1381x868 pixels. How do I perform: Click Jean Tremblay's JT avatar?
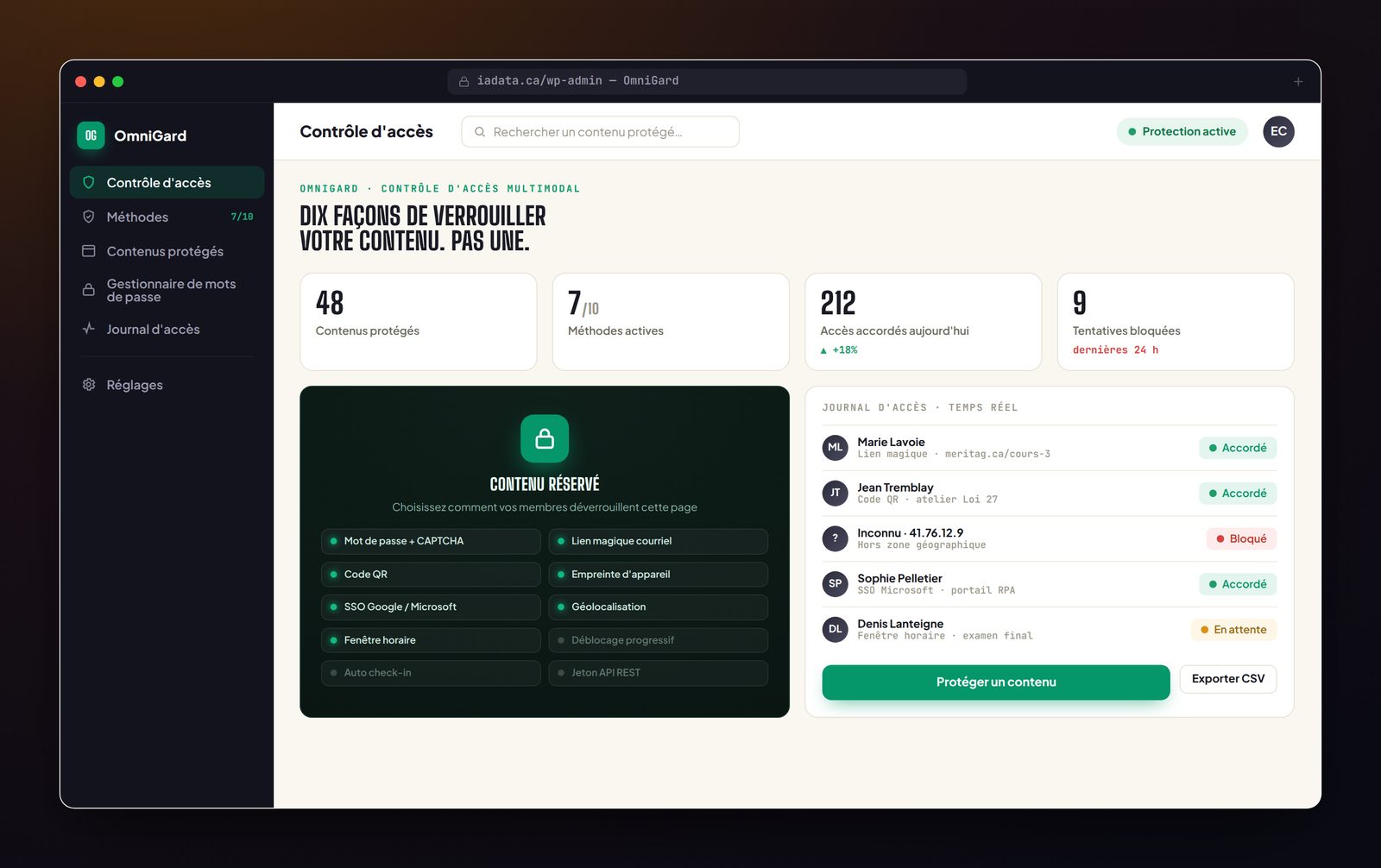click(835, 493)
